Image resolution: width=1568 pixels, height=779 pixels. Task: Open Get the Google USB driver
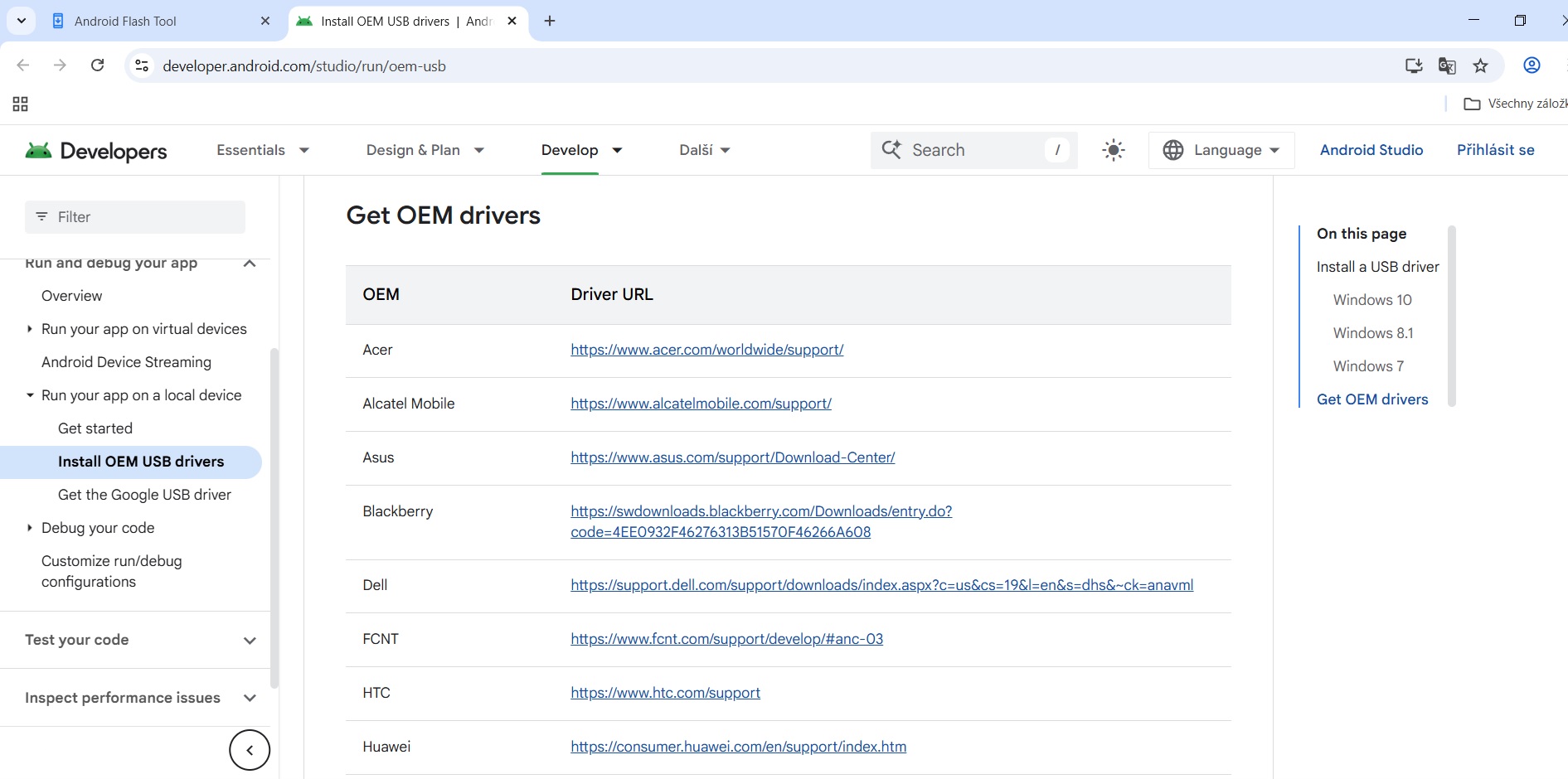(x=144, y=495)
